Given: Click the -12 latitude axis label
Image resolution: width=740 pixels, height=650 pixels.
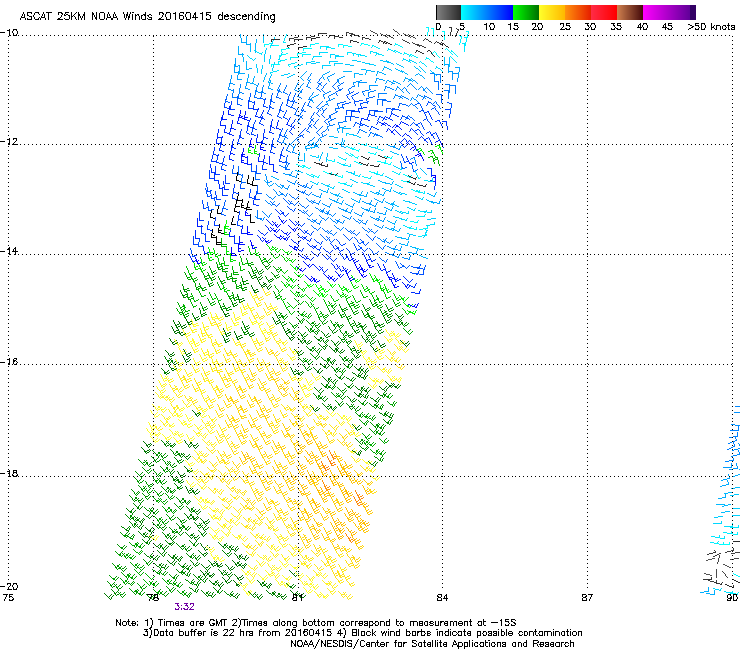Looking at the screenshot, I should point(9,142).
